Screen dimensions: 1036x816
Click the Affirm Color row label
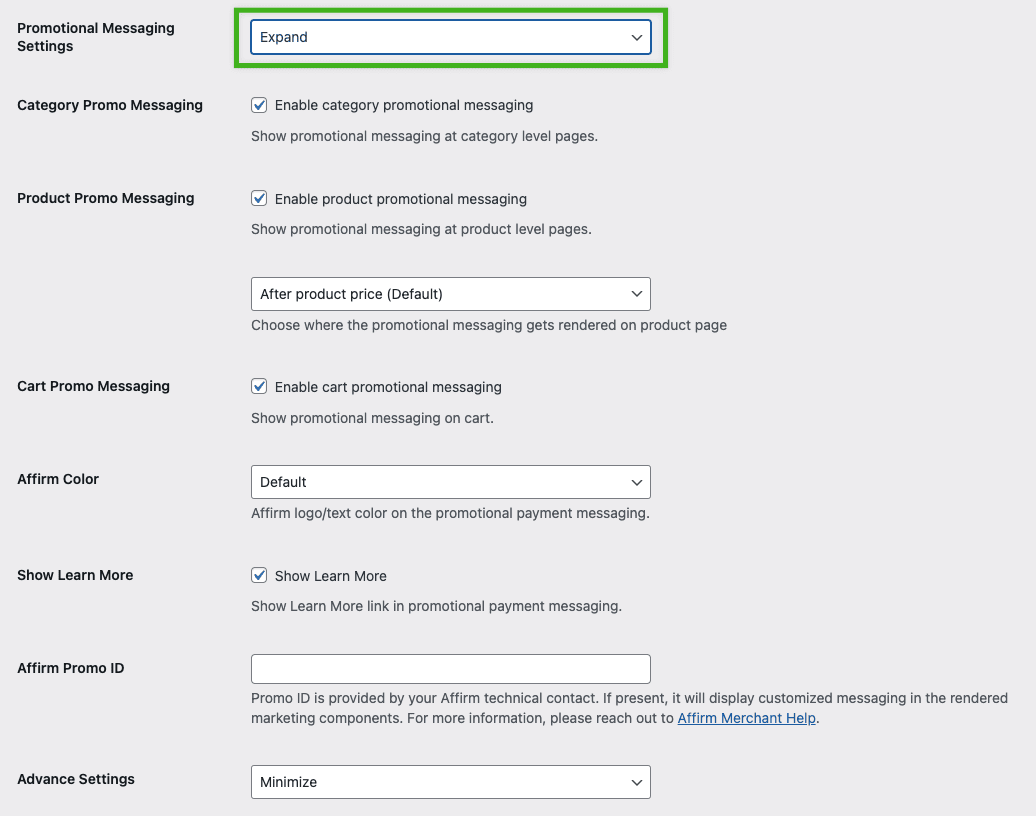58,478
